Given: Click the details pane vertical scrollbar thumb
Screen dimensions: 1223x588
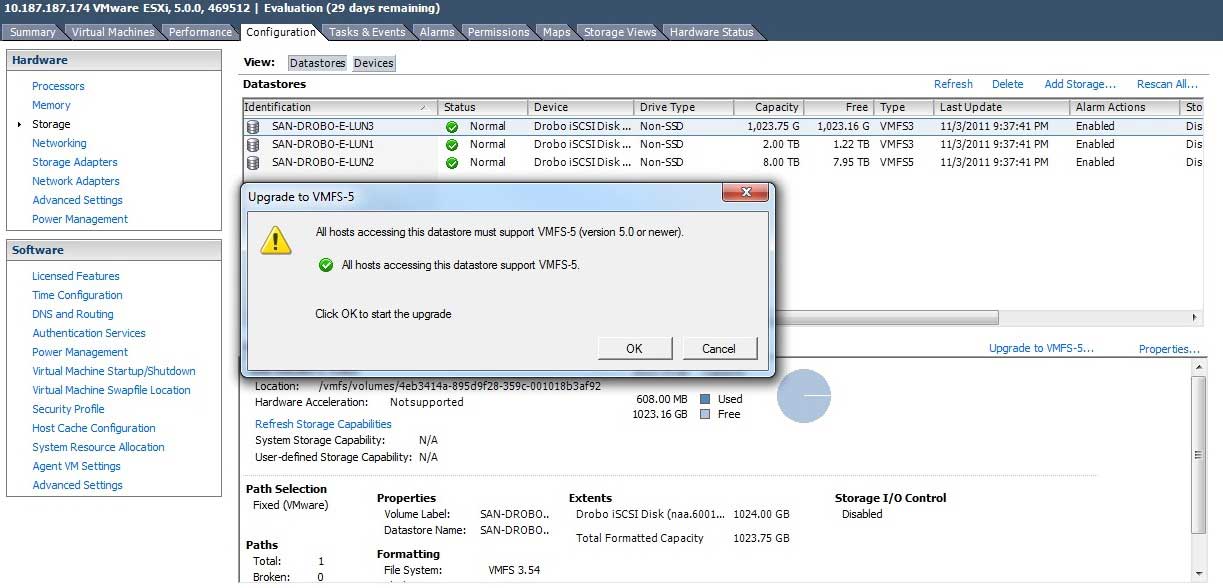Looking at the screenshot, I should click(x=1199, y=454).
